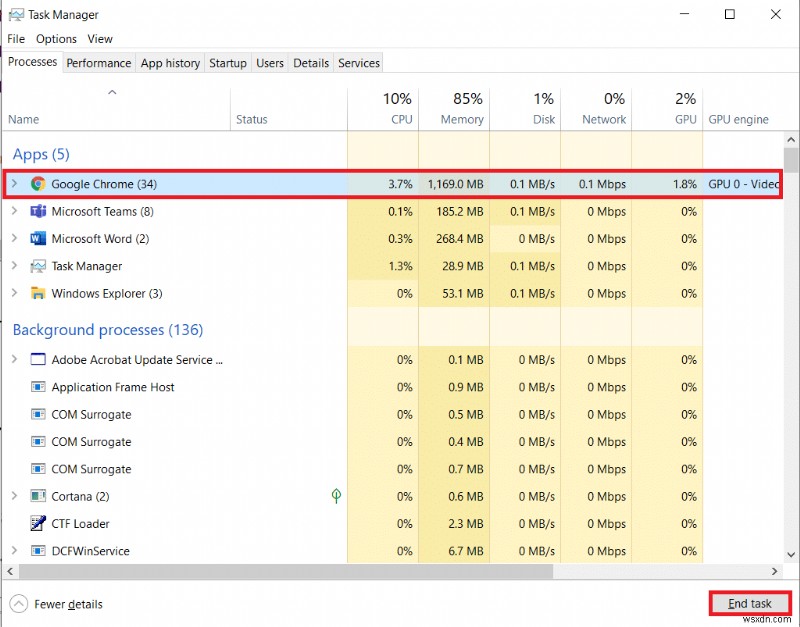Open the Options menu

(56, 39)
